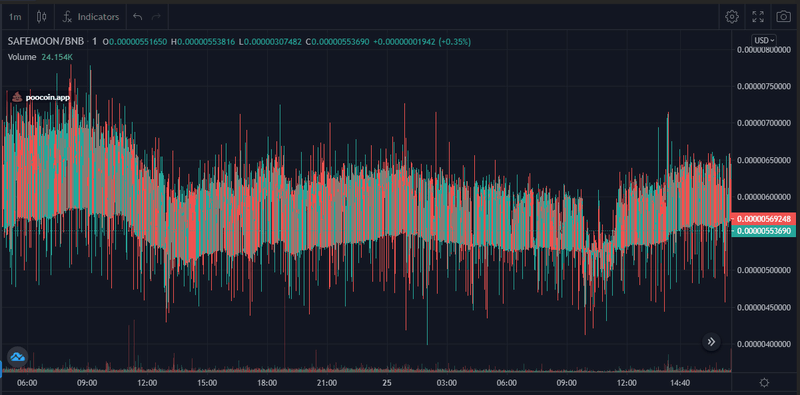Viewport: 800px width, 395px height.
Task: Click the green 0.00000553690 price label
Action: [x=763, y=231]
